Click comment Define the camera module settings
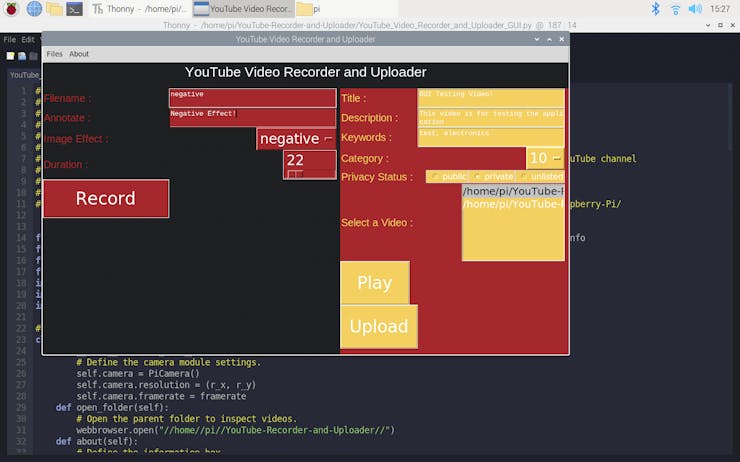 [x=168, y=362]
